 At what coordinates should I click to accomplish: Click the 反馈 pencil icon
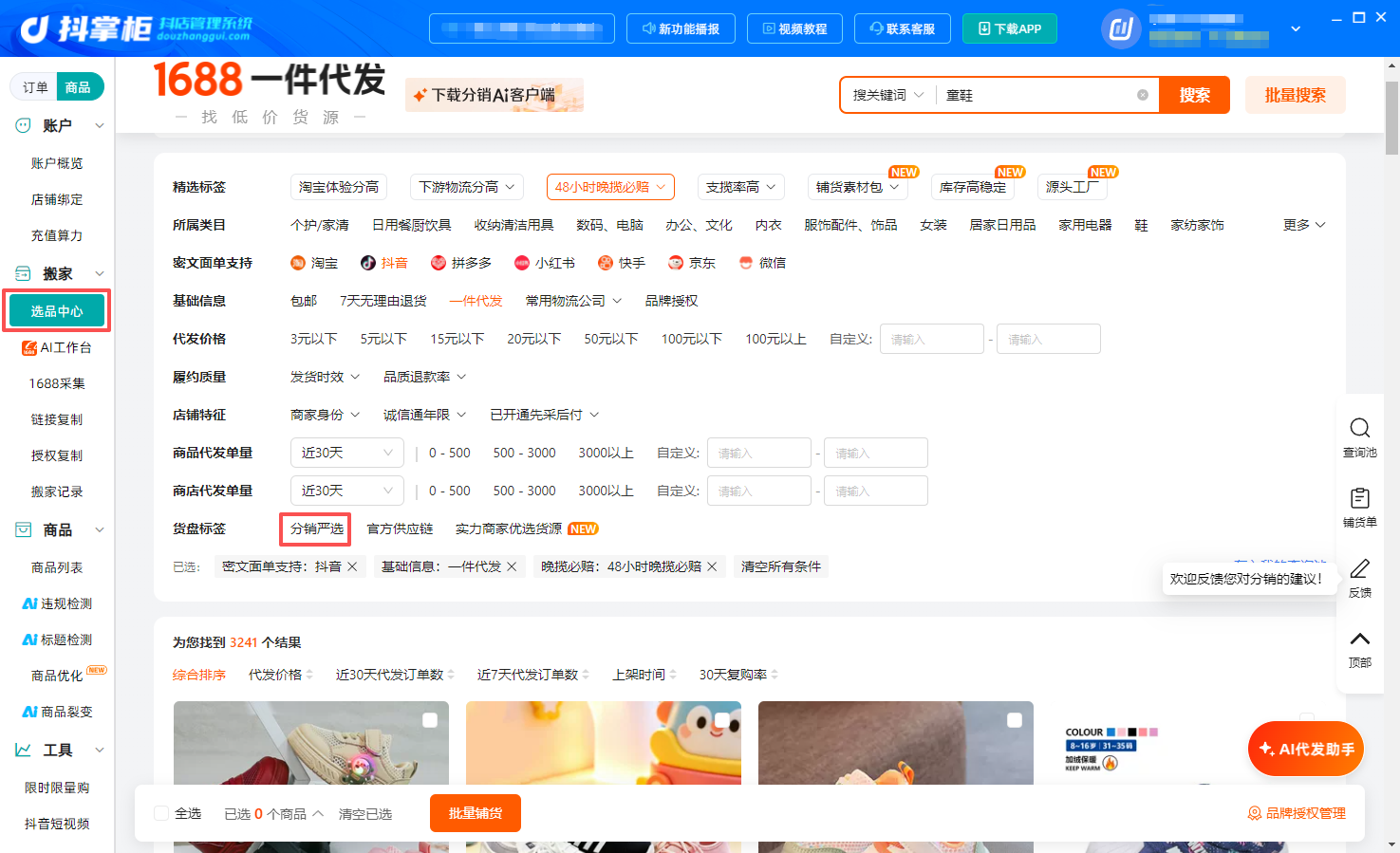pos(1359,568)
